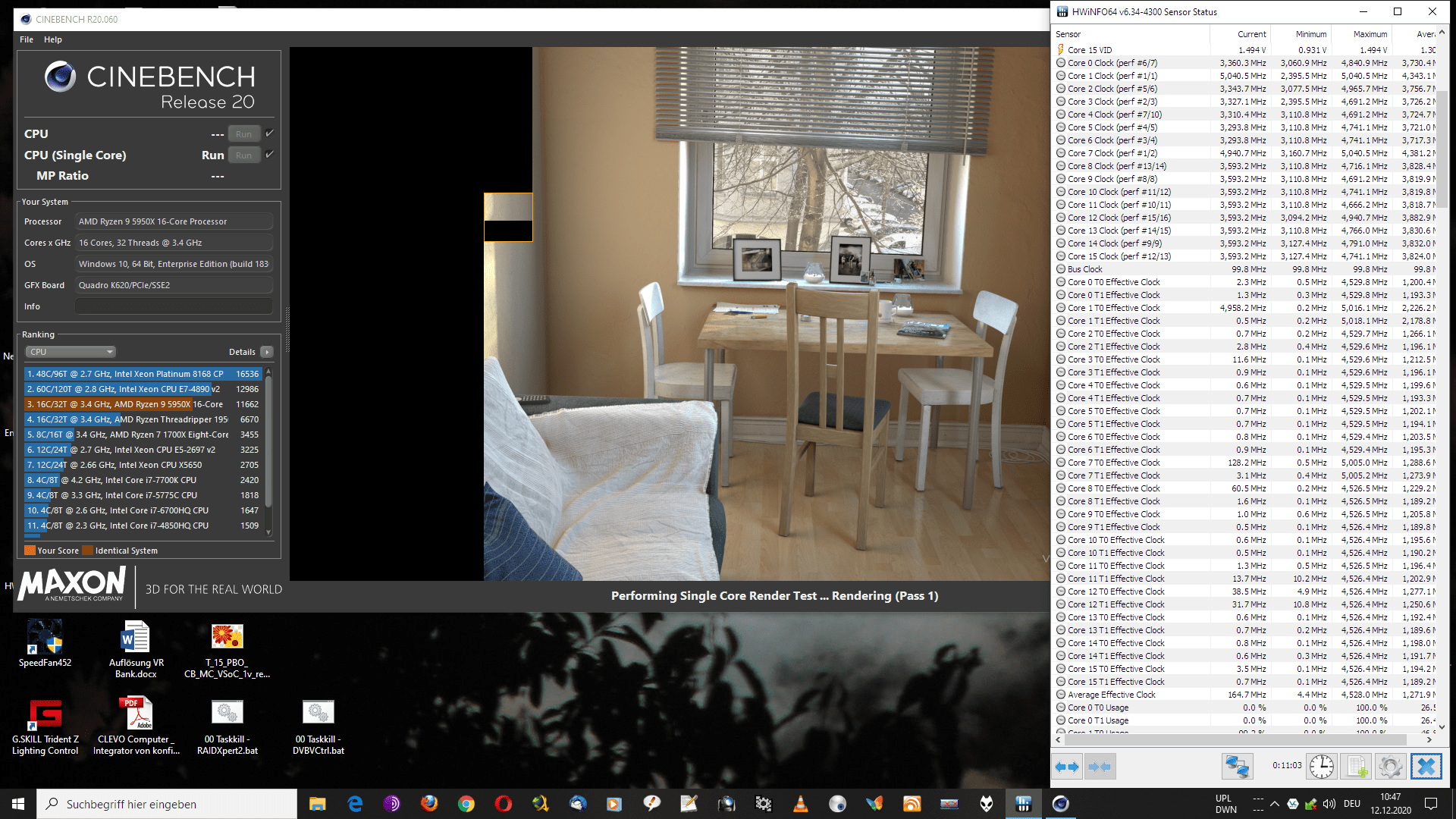Close sensor status with blue X
This screenshot has width=1456, height=819.
(x=1426, y=767)
